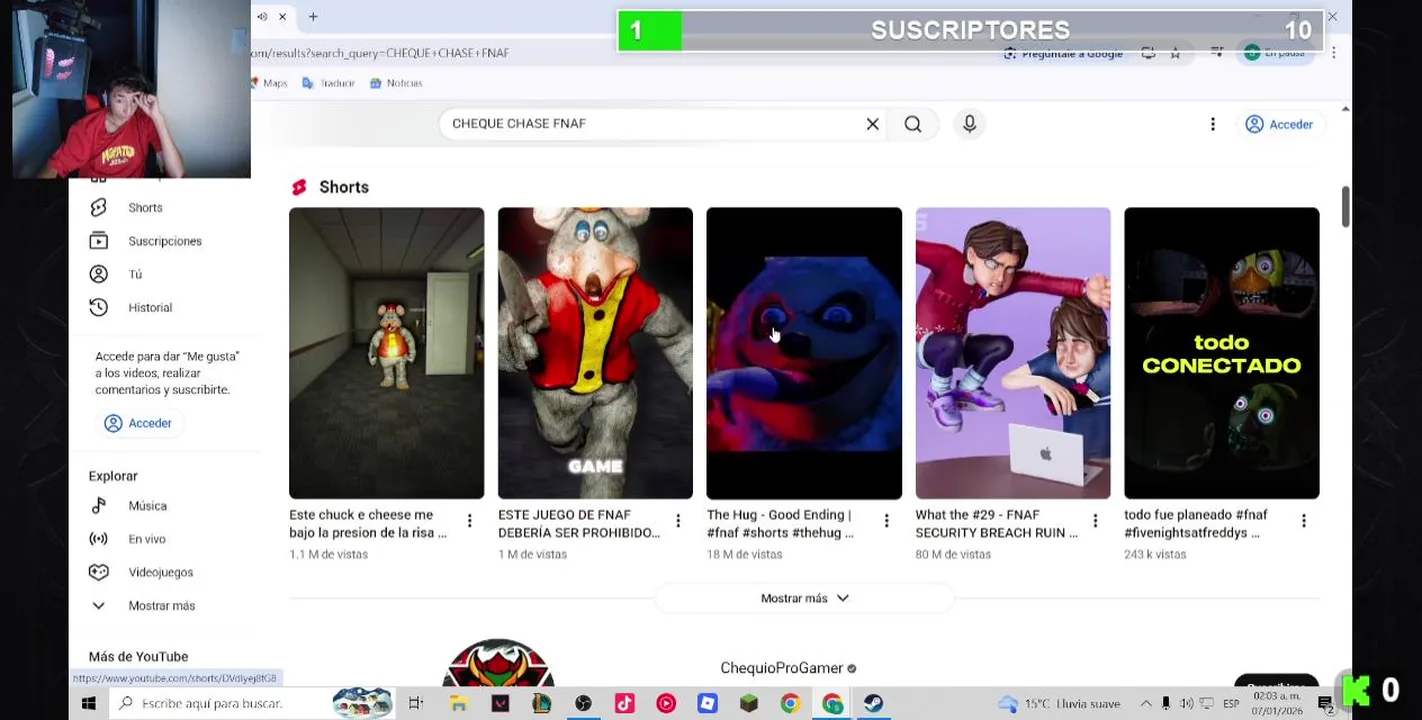The height and width of the screenshot is (720, 1422).
Task: Show hidden system tray icons
Action: point(1146,704)
